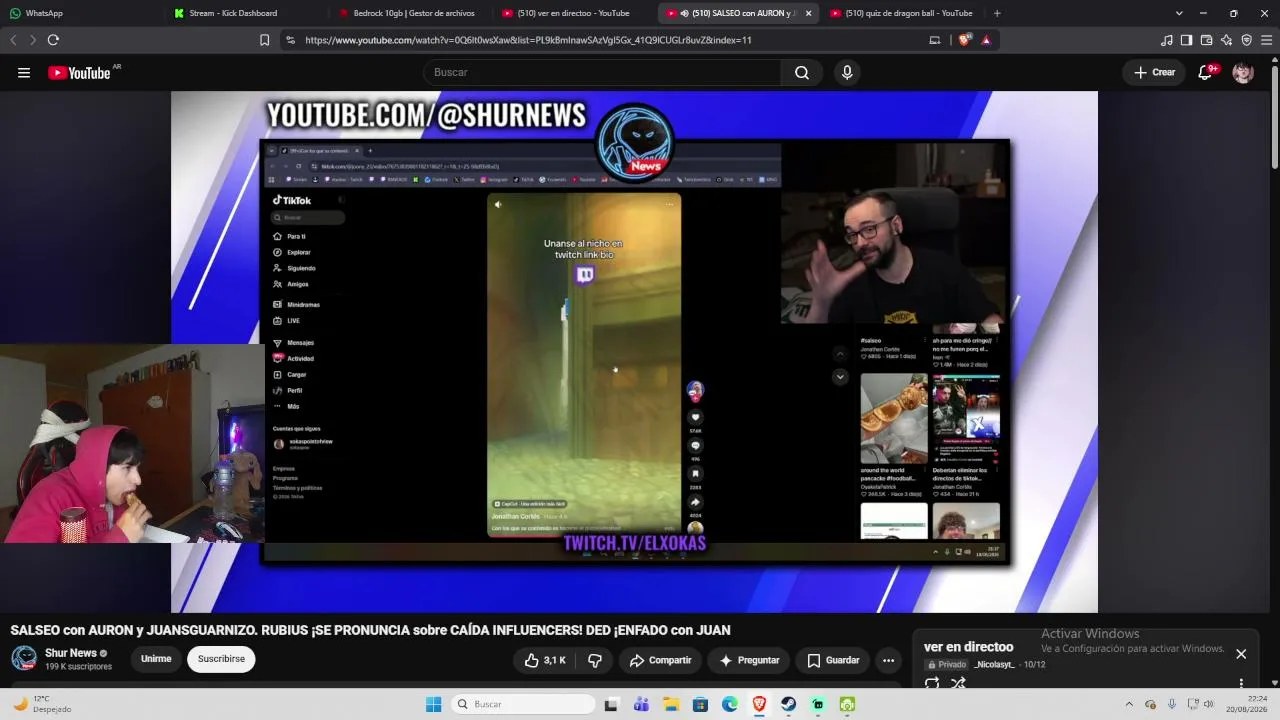Screen dimensions: 1280x720
Task: Open site settings icon in address bar
Action: [290, 40]
